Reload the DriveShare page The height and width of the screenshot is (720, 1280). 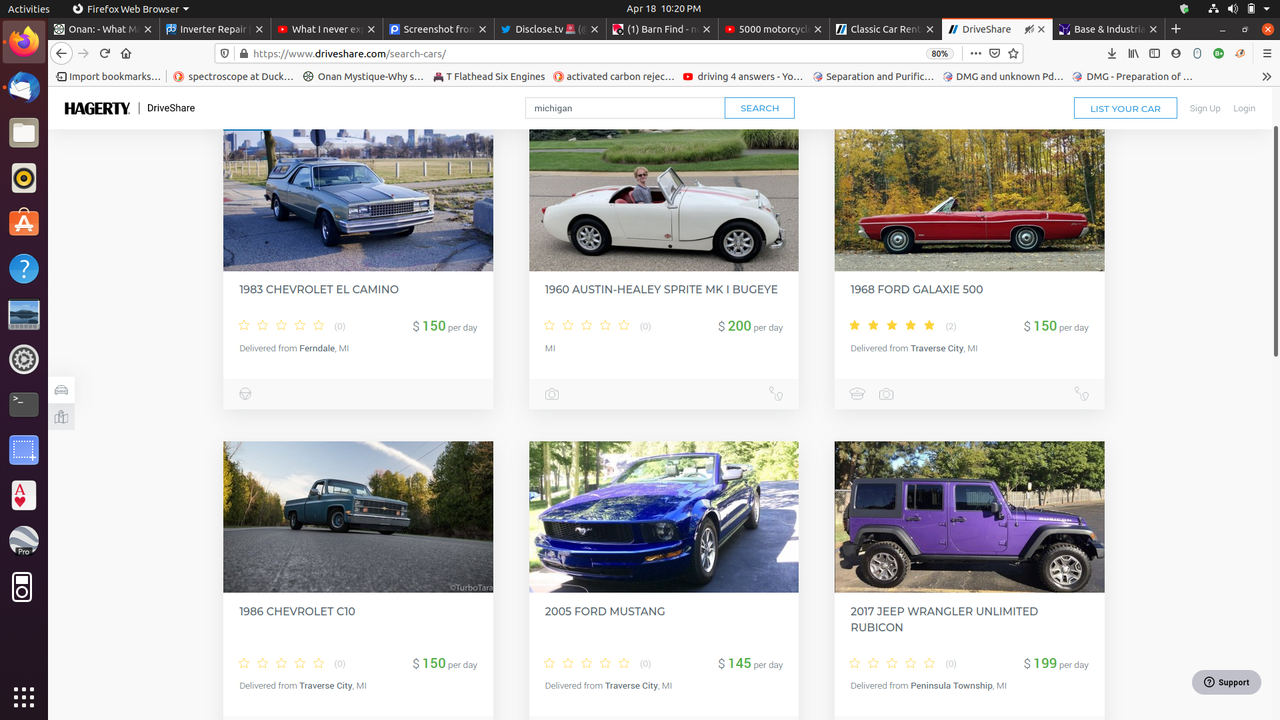(105, 53)
